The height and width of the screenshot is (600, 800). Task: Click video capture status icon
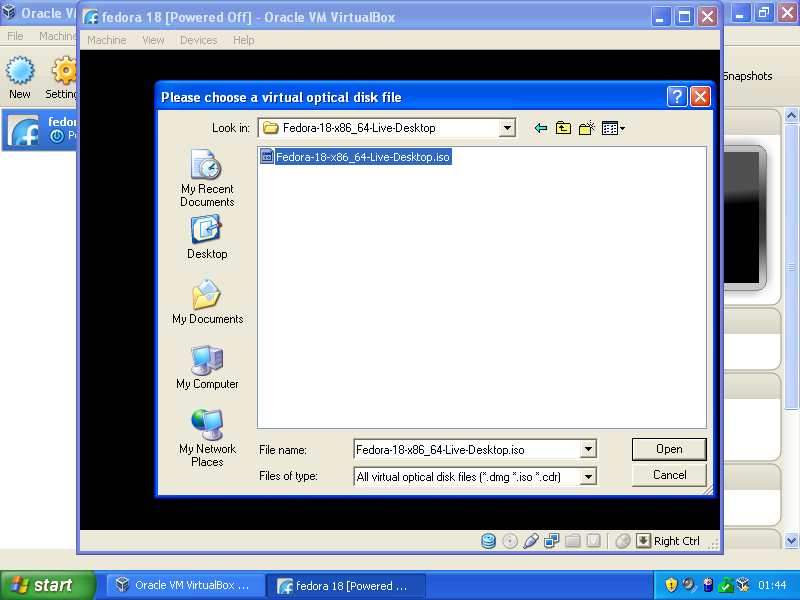pos(593,541)
